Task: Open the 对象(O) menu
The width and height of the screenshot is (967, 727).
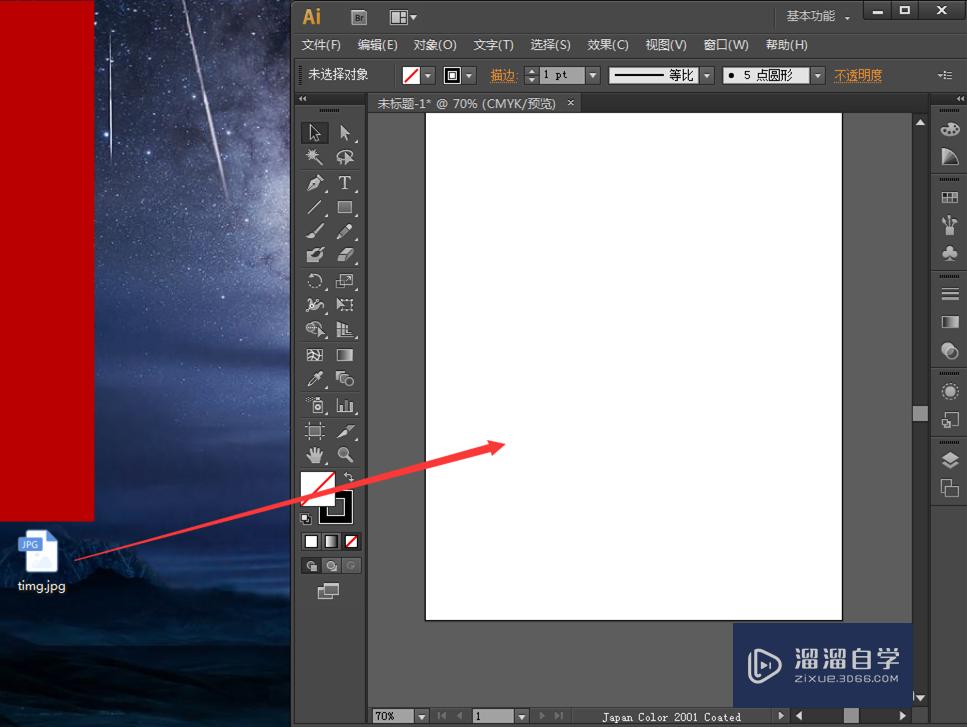Action: pyautogui.click(x=435, y=45)
